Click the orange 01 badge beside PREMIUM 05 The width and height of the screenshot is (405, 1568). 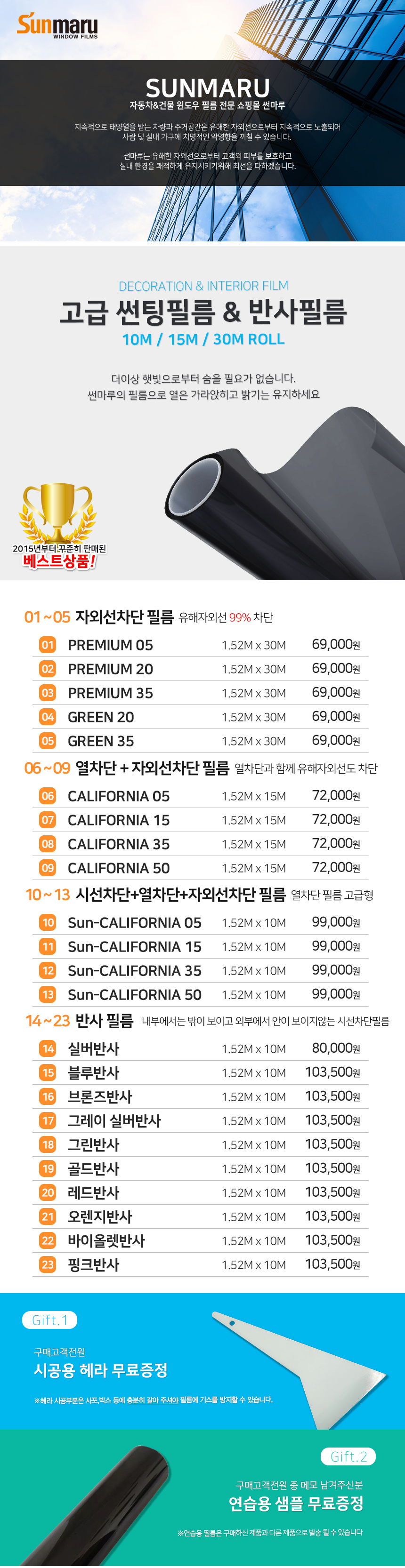click(48, 645)
